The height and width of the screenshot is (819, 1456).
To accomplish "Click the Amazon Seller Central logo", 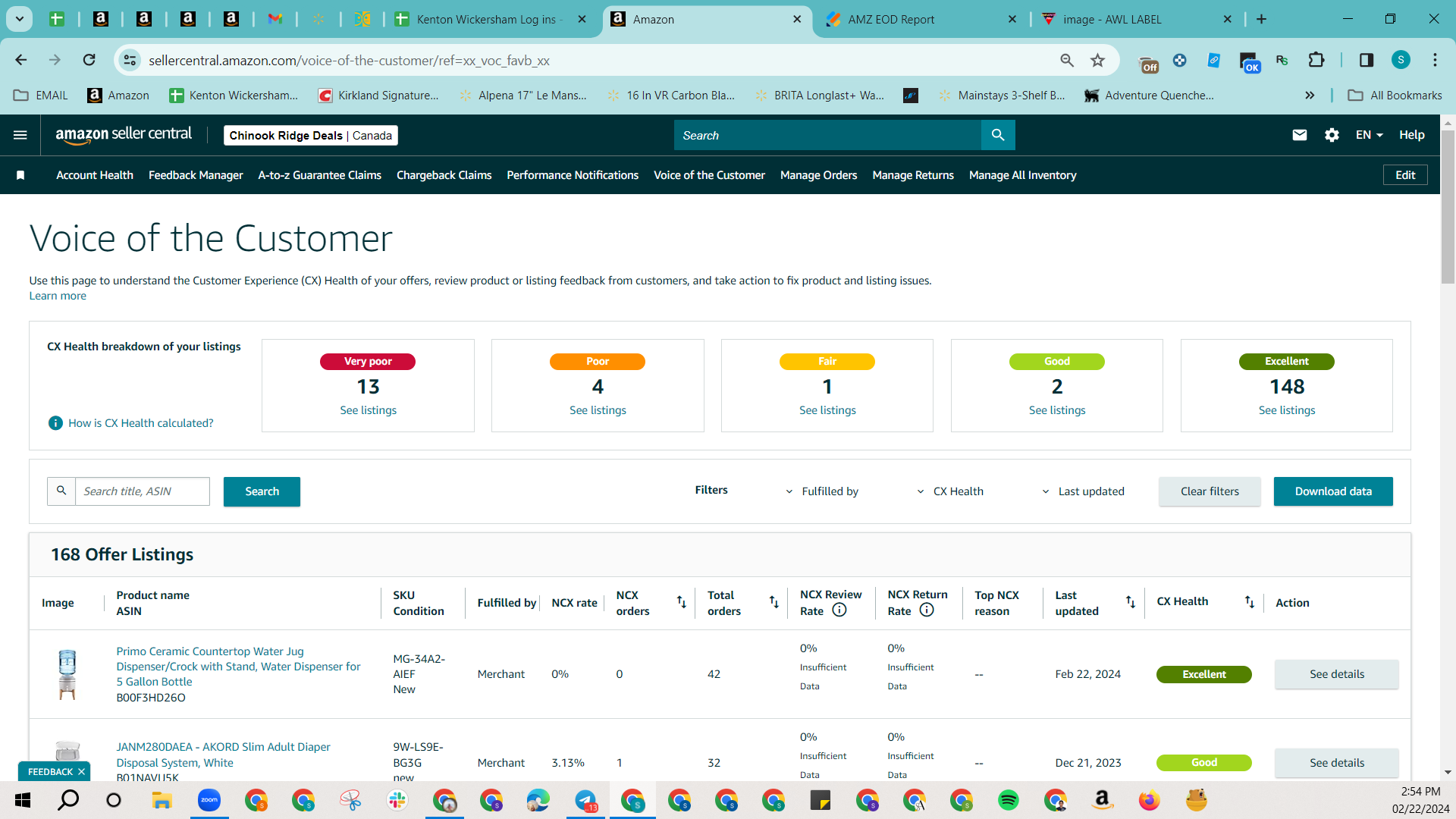I will 124,135.
